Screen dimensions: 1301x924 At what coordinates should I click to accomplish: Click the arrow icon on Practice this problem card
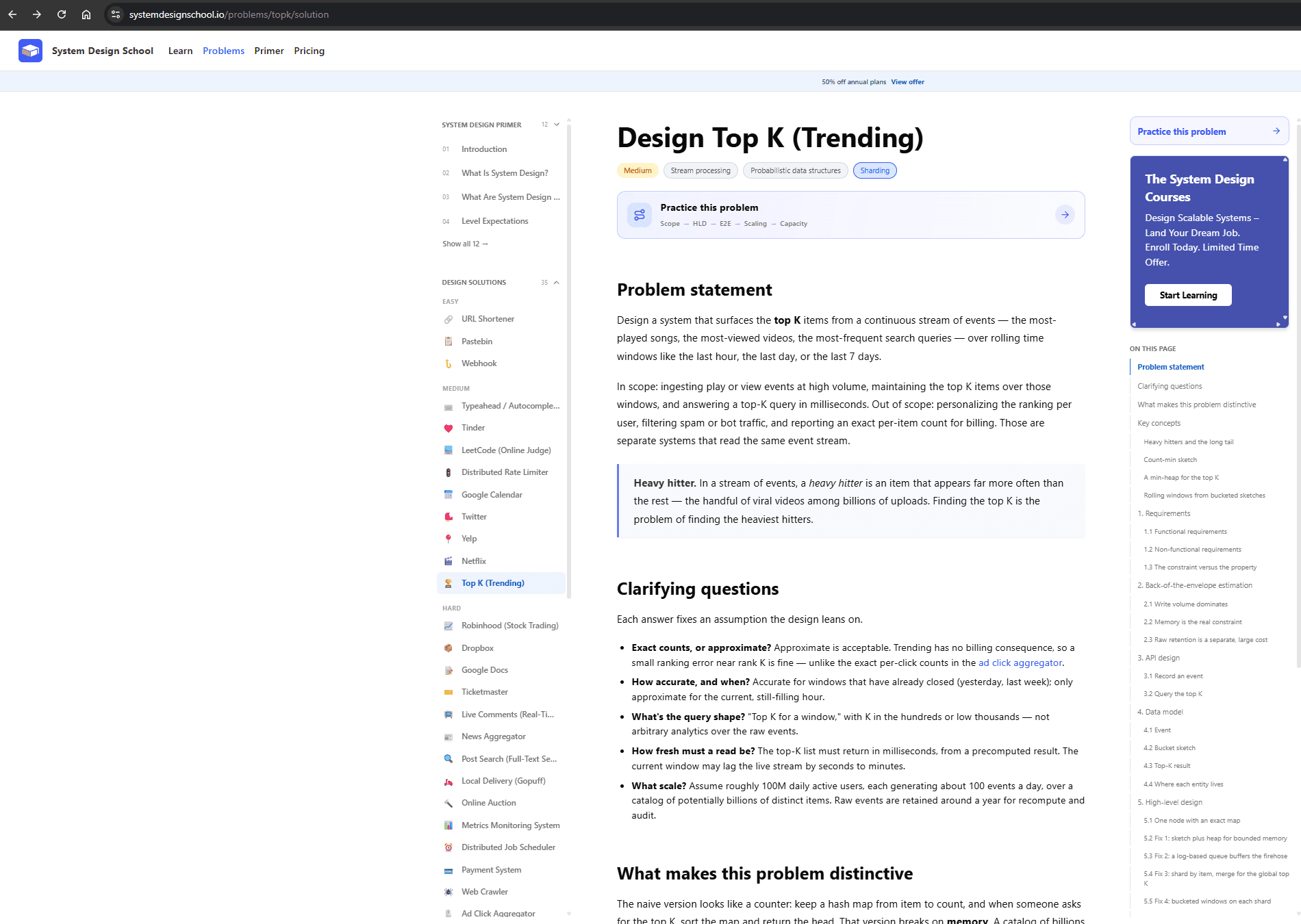[1065, 215]
